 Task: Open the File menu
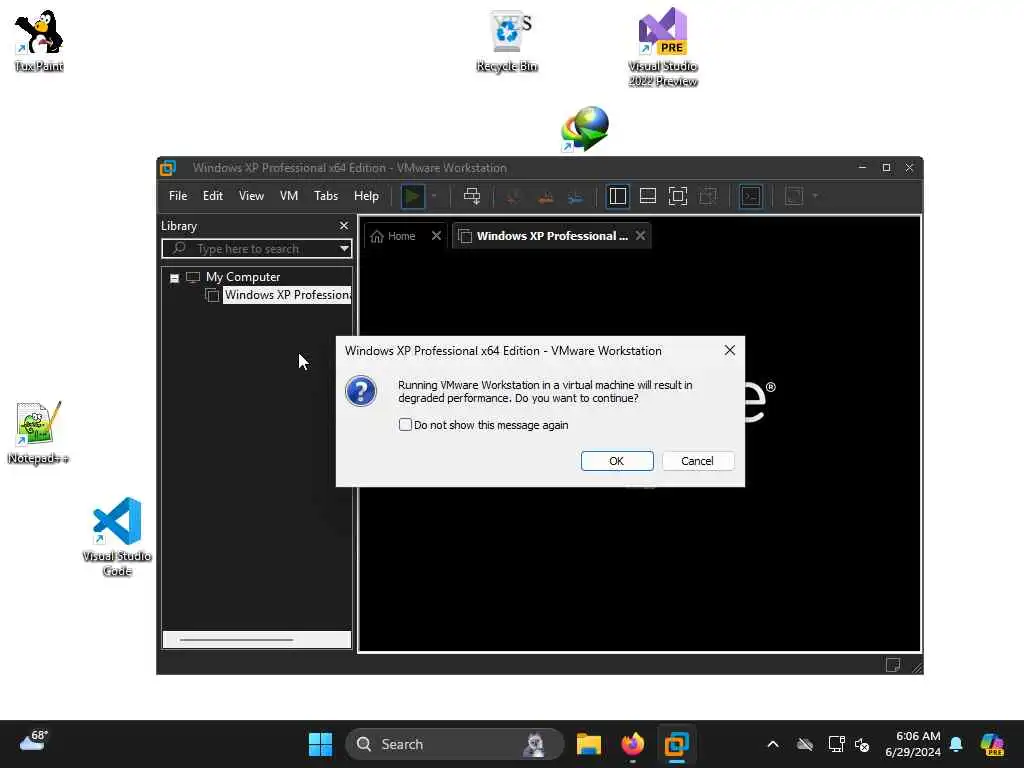[178, 196]
